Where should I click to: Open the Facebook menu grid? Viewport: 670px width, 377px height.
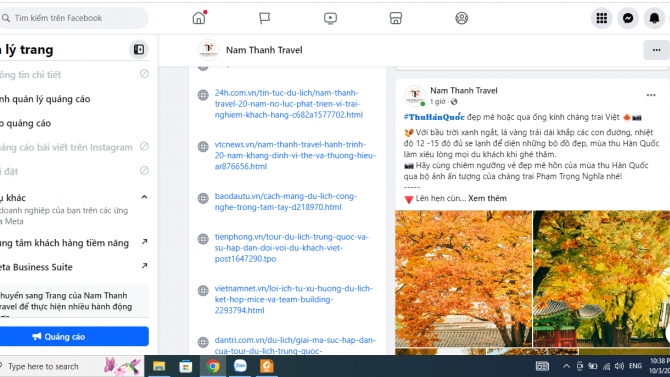(x=602, y=18)
